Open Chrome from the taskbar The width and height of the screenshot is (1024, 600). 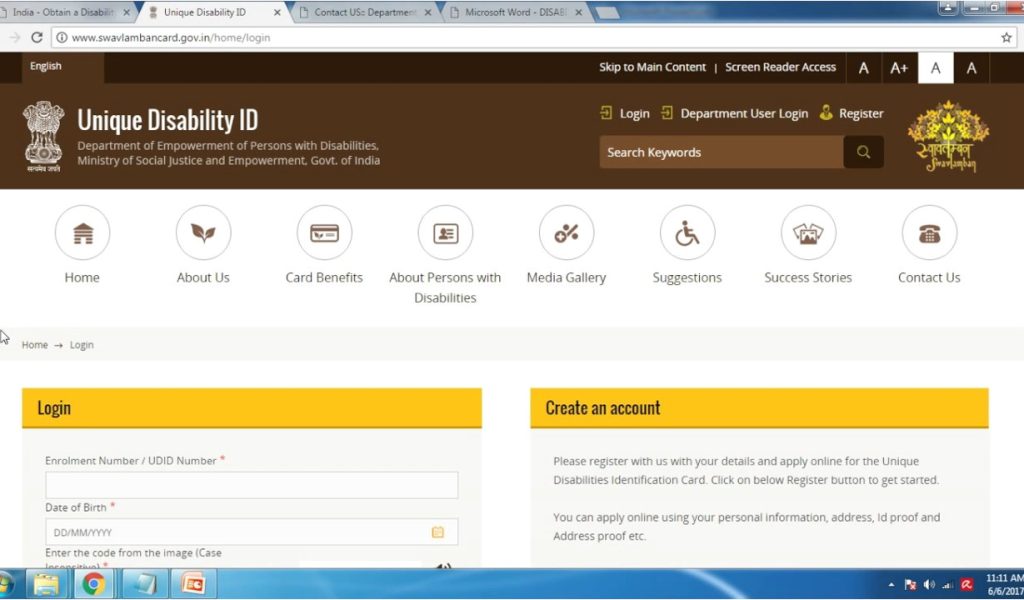click(x=94, y=584)
